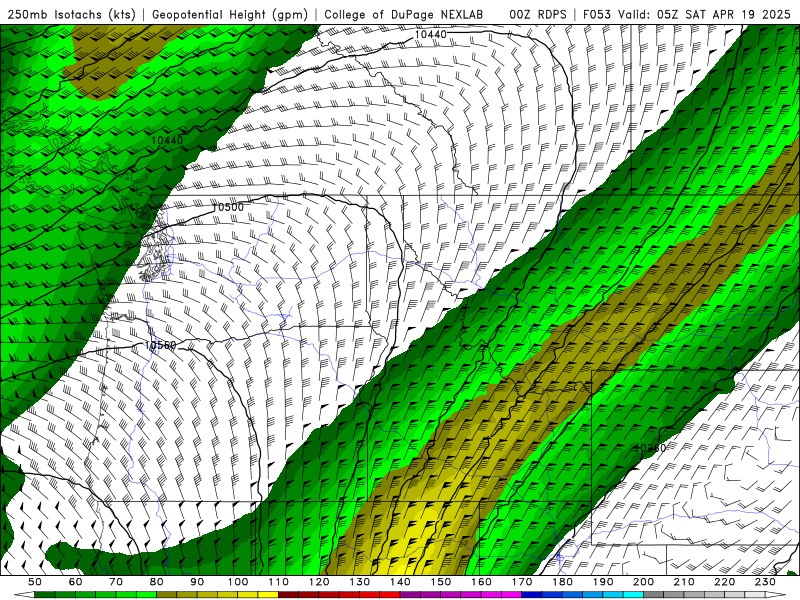Click the 180 legend number
Viewport: 800px width, 600px height.
(x=562, y=582)
